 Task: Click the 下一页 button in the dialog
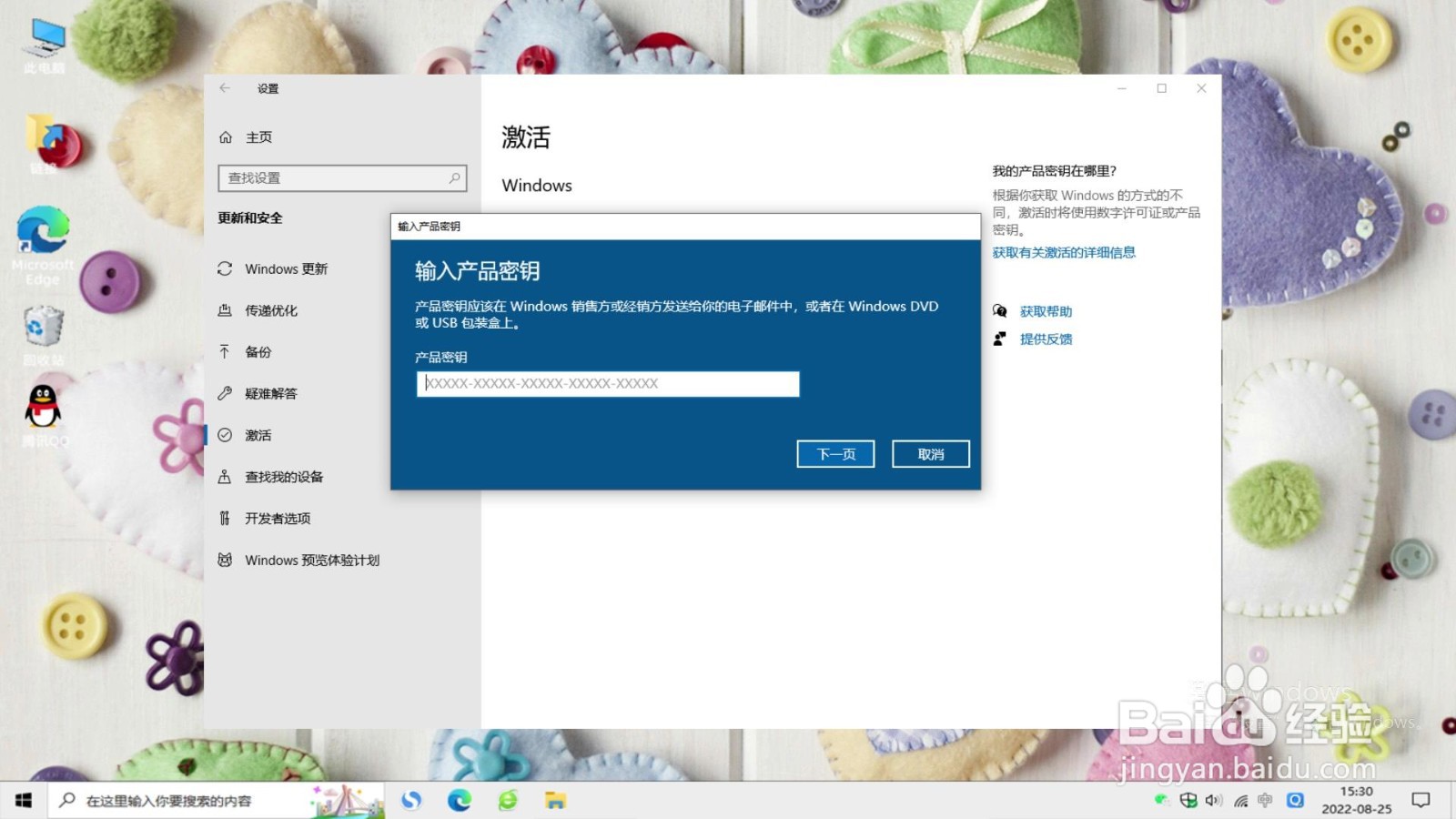click(835, 454)
